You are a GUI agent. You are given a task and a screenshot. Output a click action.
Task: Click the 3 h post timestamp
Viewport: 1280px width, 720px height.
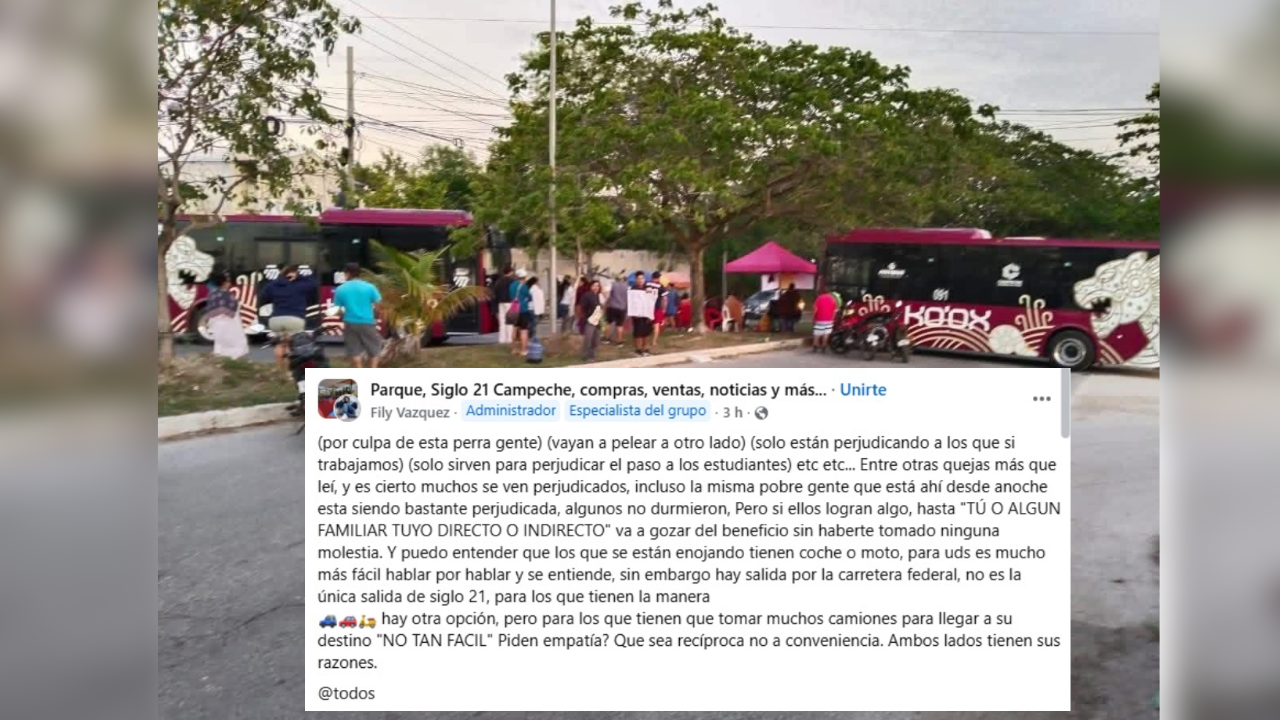pos(733,412)
